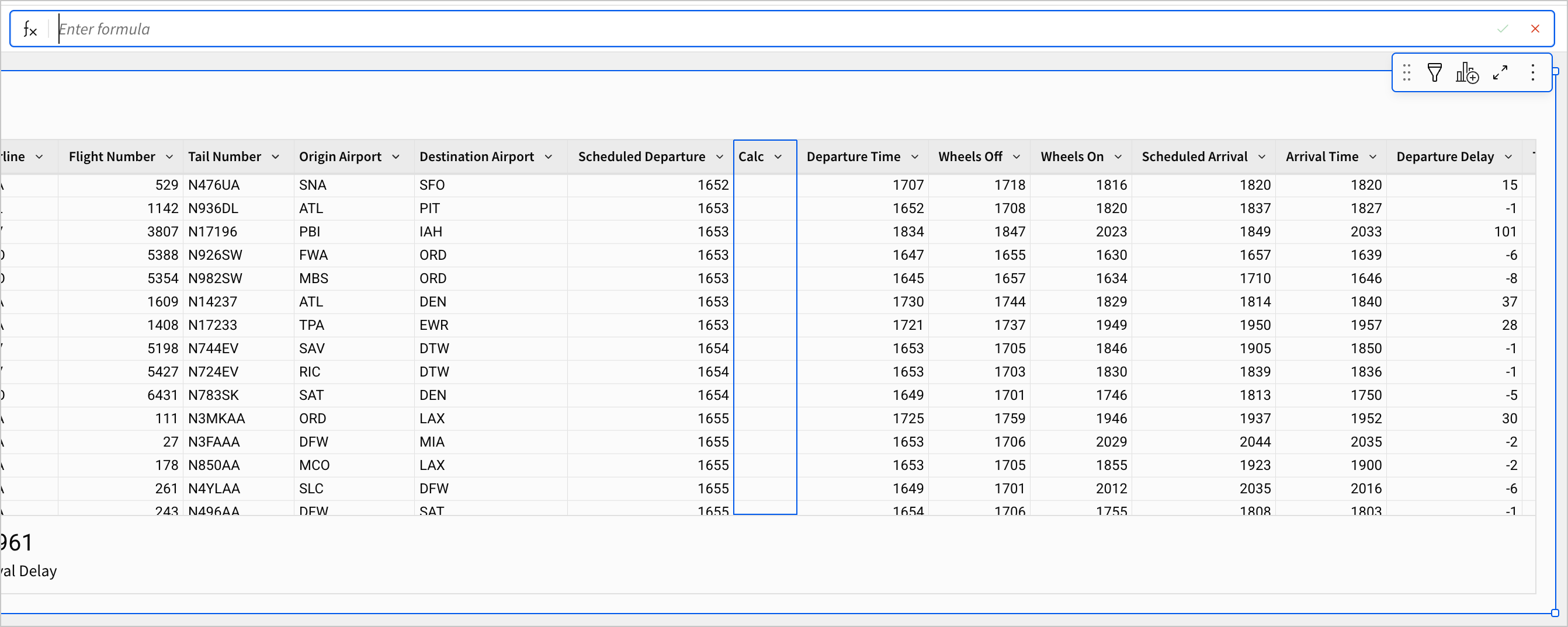The image size is (1568, 627).
Task: Click the fx formula icon
Action: (x=30, y=29)
